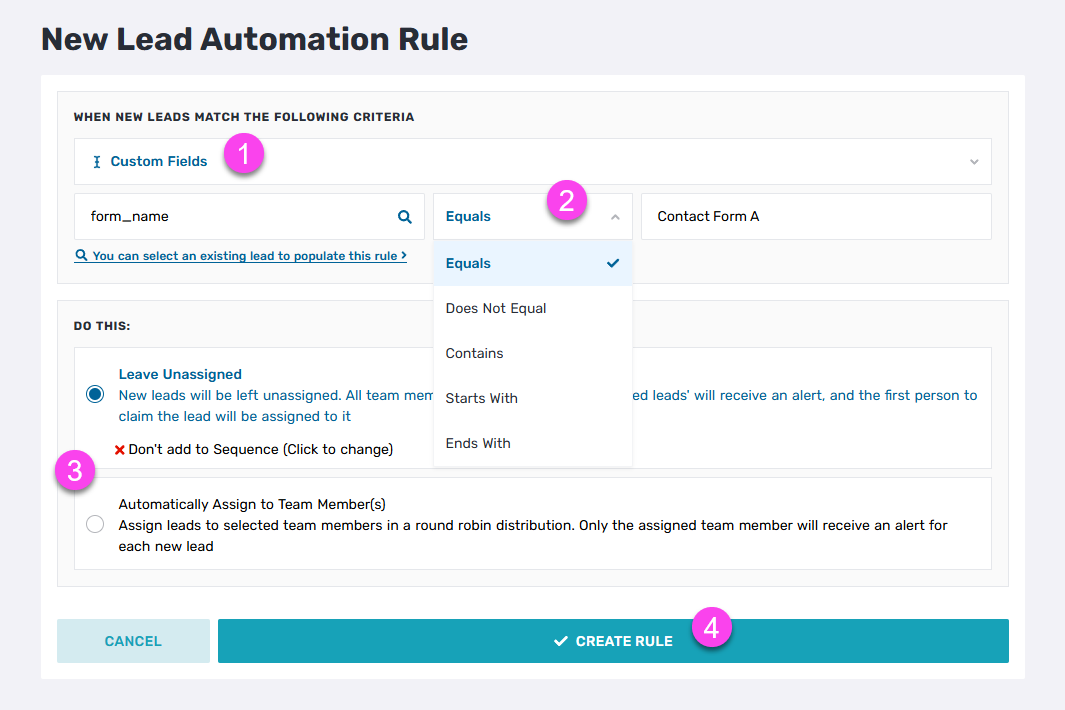Click the red X icon before Don't add to Sequence

(x=119, y=450)
